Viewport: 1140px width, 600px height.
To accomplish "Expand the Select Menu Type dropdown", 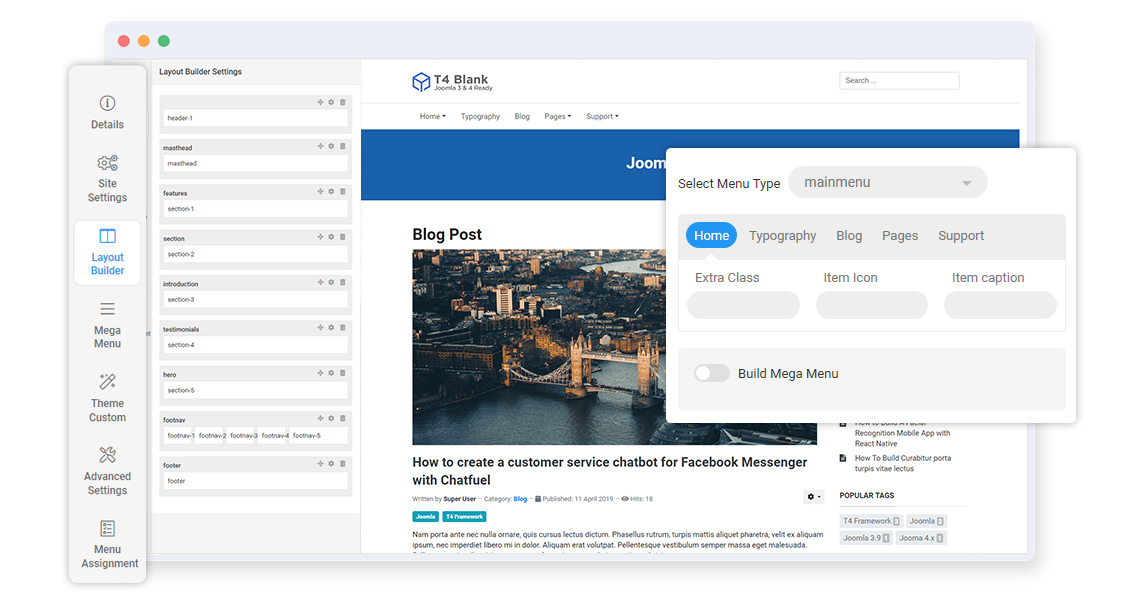I will [x=887, y=183].
